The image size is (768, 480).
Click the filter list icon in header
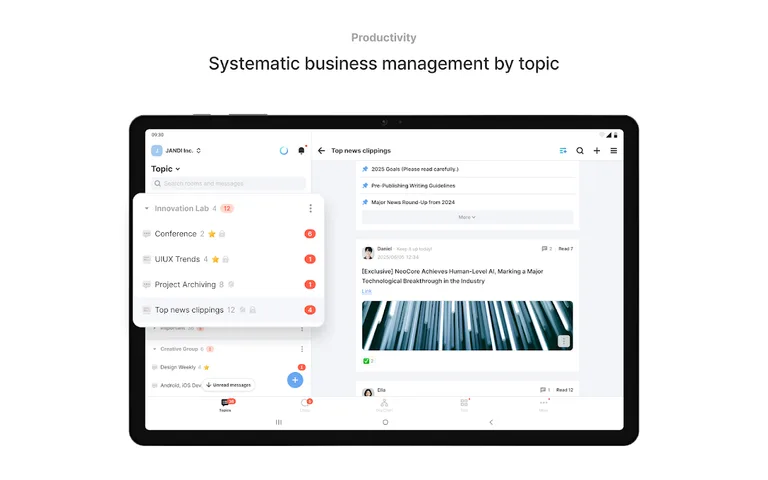point(563,151)
